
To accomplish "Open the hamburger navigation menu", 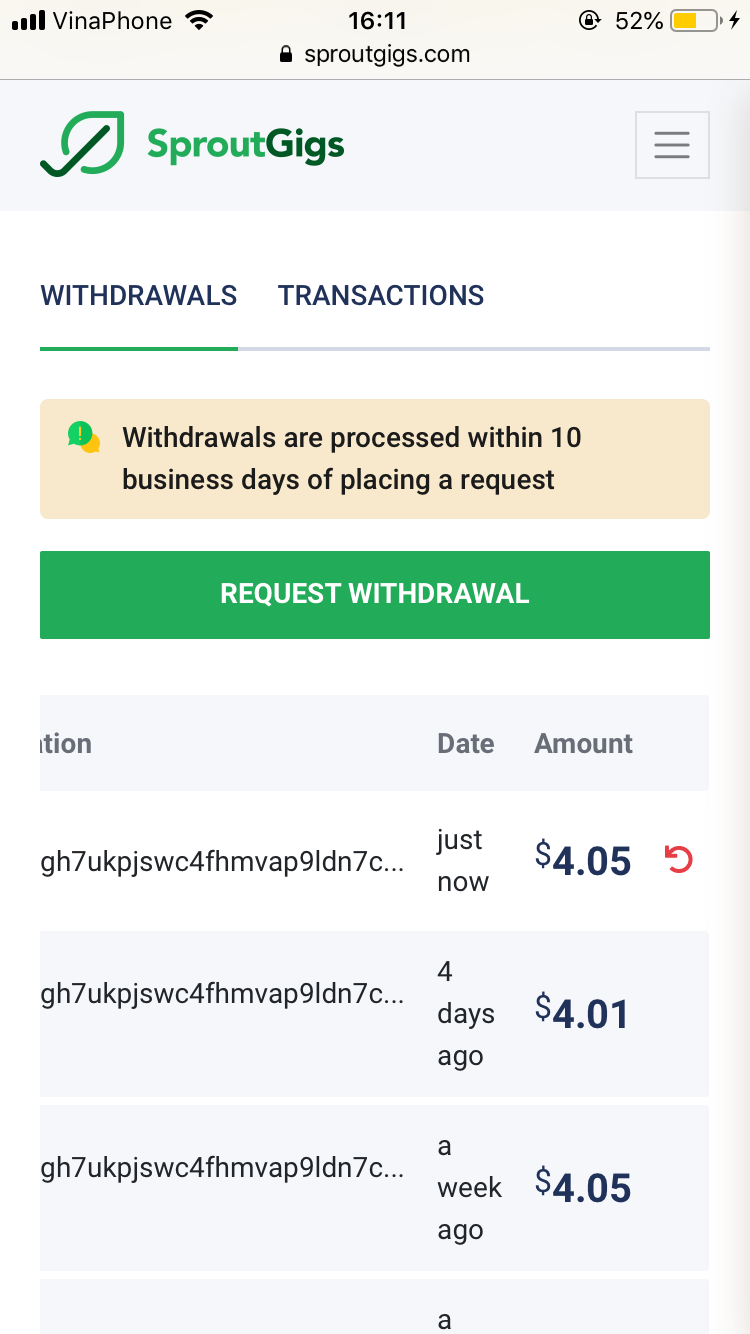I will tap(672, 145).
